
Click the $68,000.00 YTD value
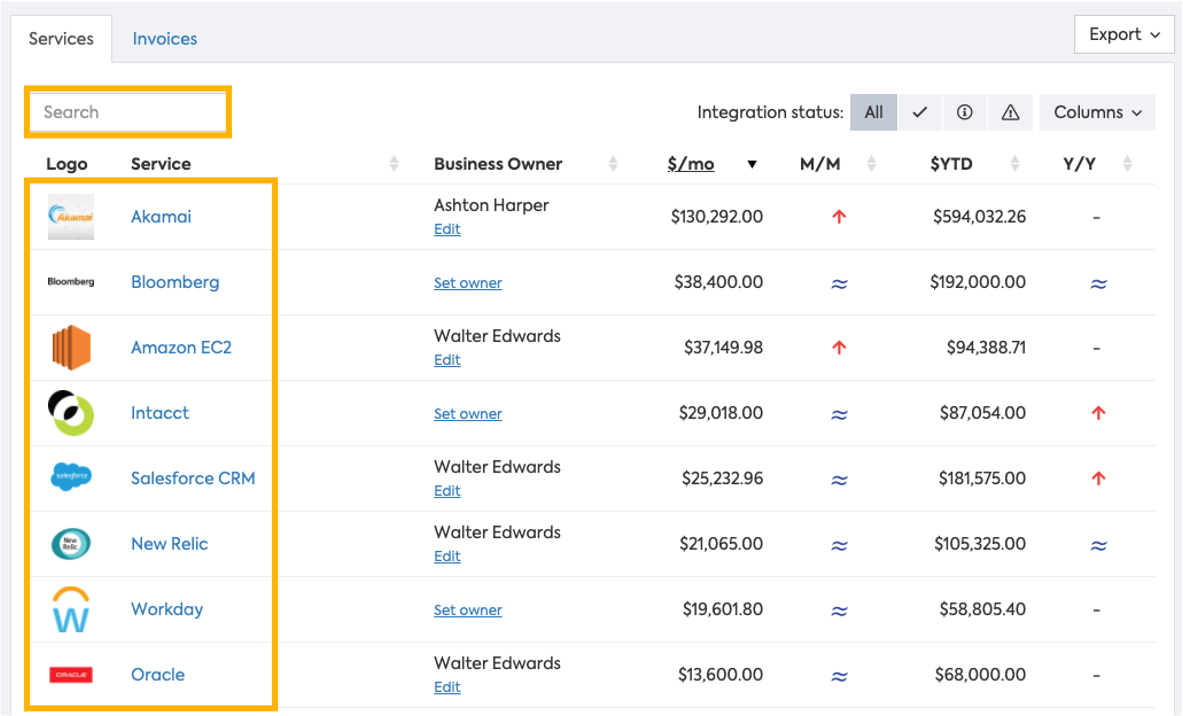pyautogui.click(x=980, y=675)
